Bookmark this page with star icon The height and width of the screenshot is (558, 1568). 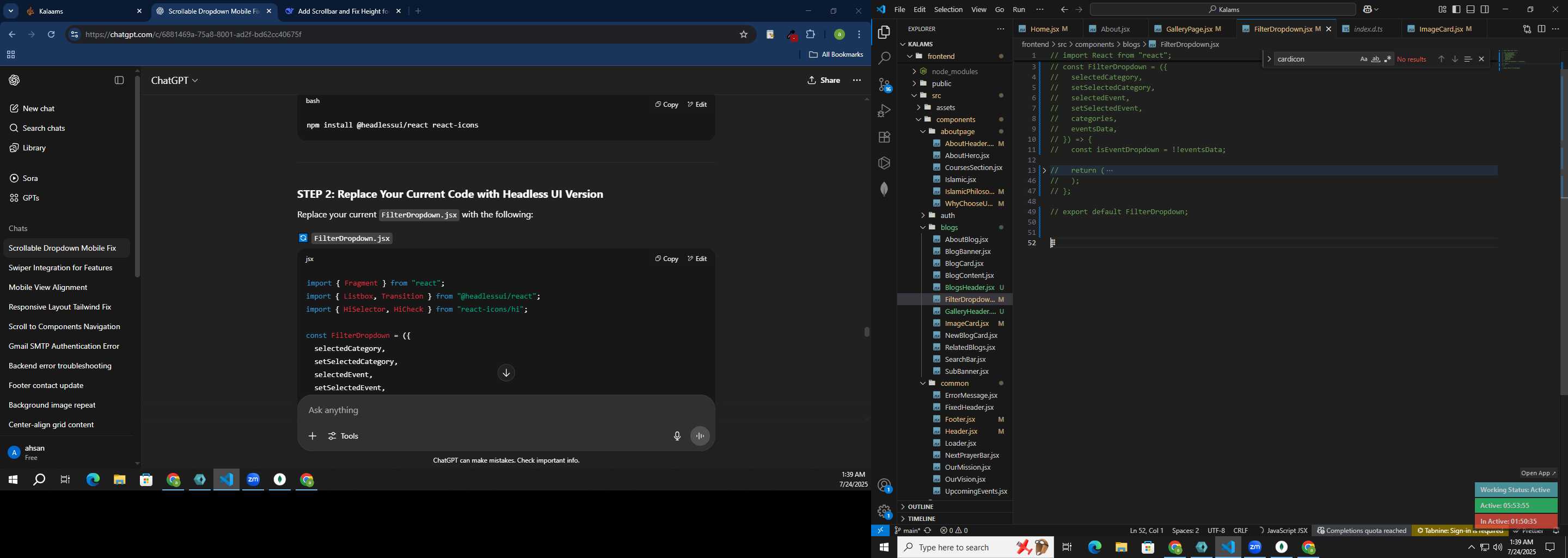coord(743,35)
